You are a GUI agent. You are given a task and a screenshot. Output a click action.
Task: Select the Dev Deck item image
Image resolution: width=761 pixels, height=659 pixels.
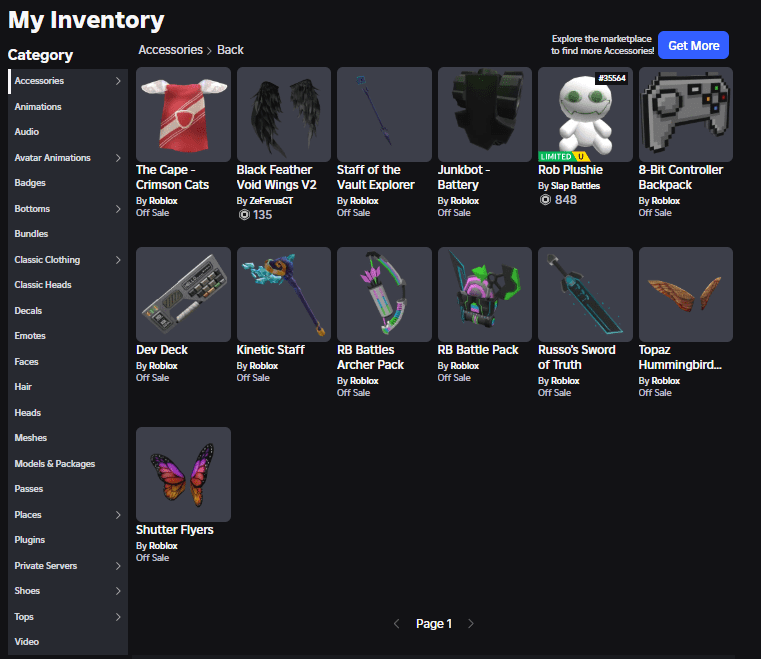click(x=183, y=294)
